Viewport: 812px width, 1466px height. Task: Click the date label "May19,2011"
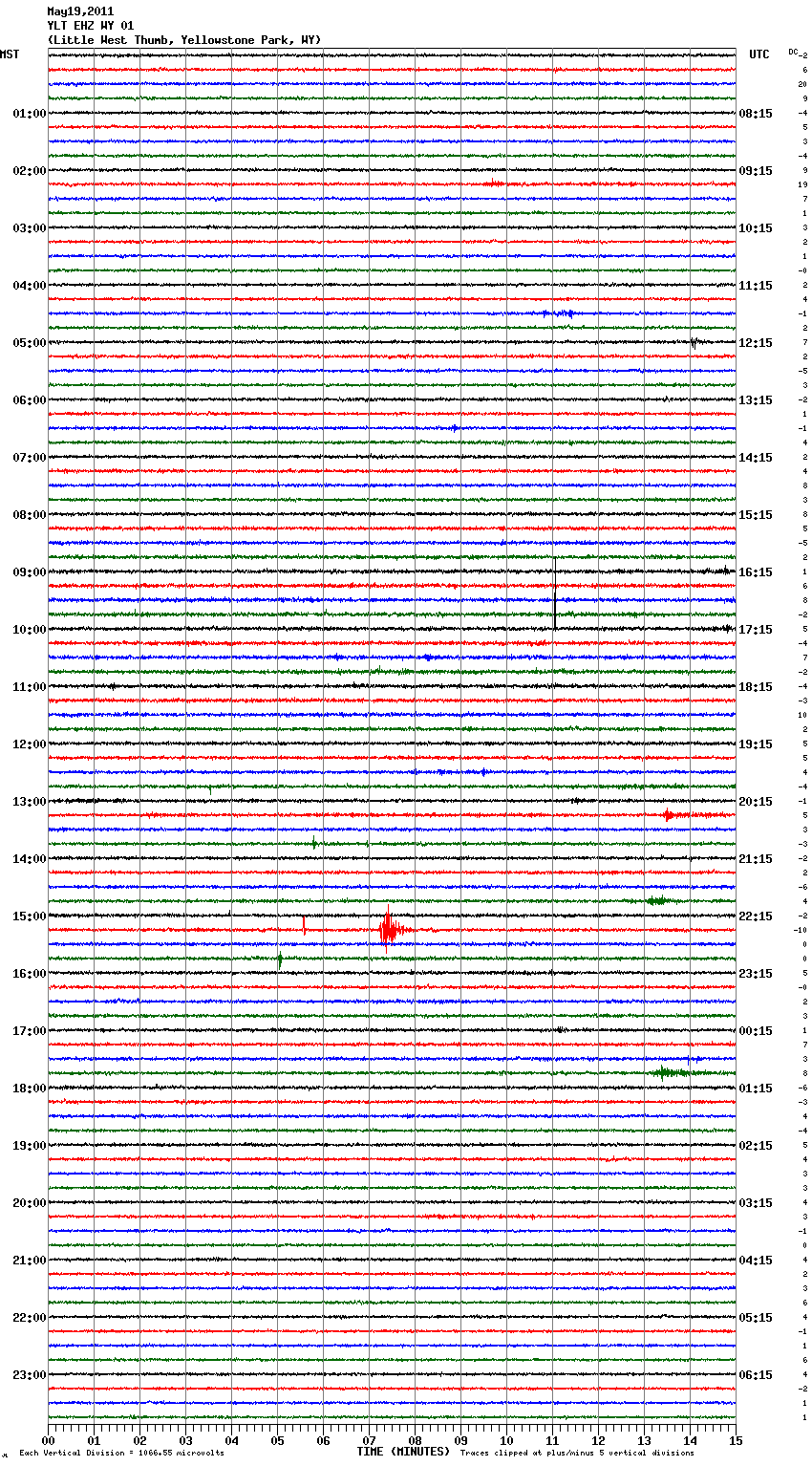(x=80, y=11)
